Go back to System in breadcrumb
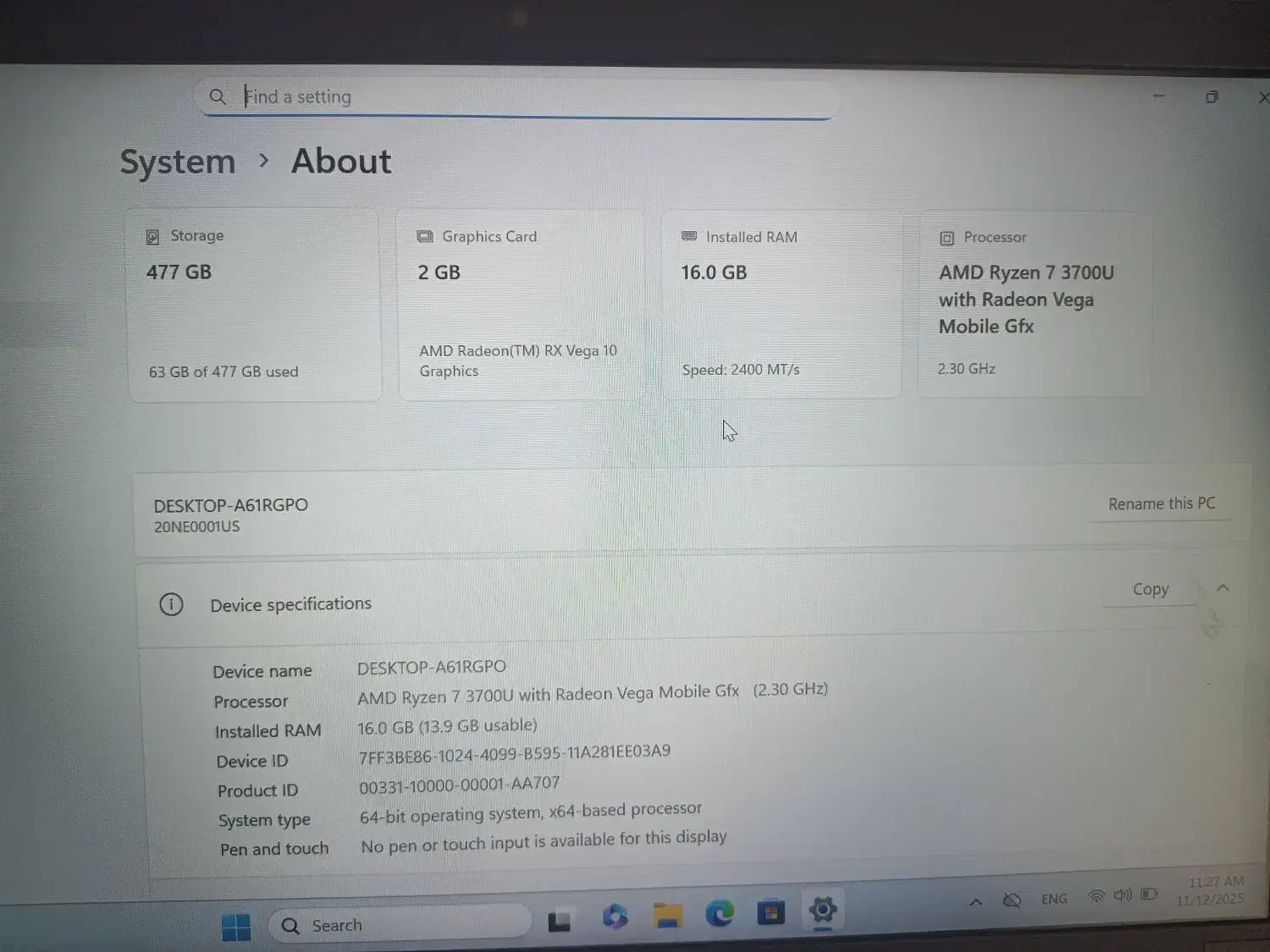1270x952 pixels. (x=178, y=162)
